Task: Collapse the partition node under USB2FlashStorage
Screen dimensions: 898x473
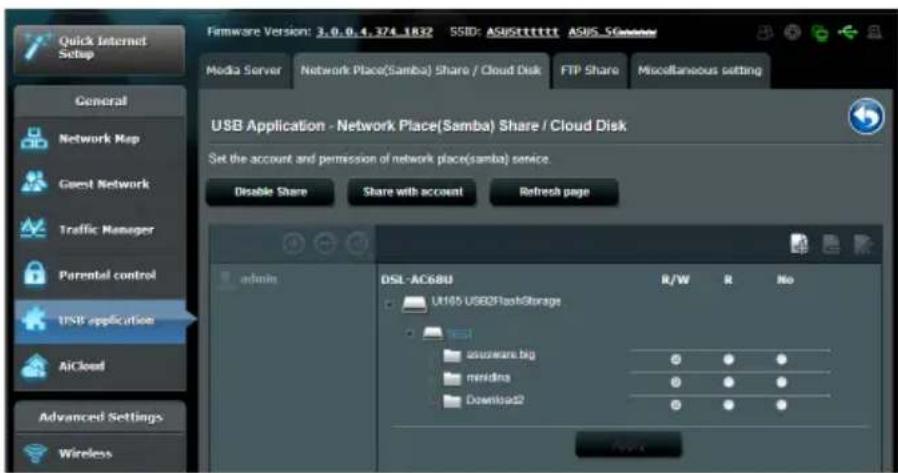Action: click(409, 333)
